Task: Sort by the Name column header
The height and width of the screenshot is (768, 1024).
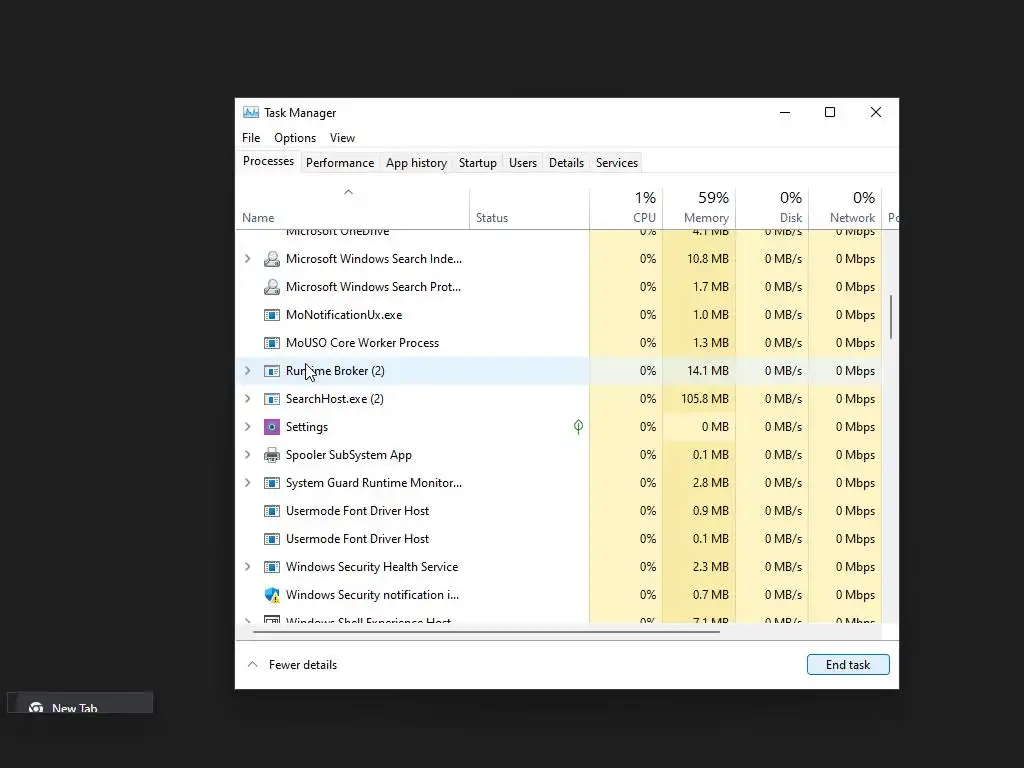Action: coord(352,208)
